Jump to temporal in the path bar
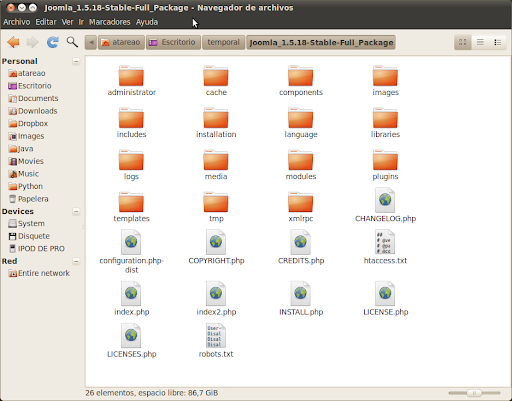The width and height of the screenshot is (512, 401). [x=223, y=42]
